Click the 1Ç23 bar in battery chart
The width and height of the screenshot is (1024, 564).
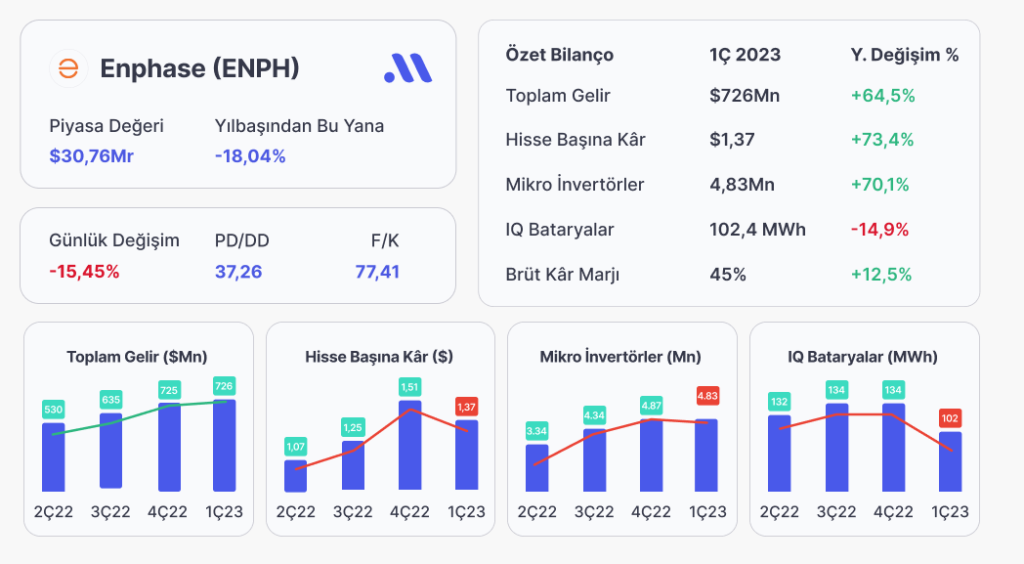[x=950, y=462]
